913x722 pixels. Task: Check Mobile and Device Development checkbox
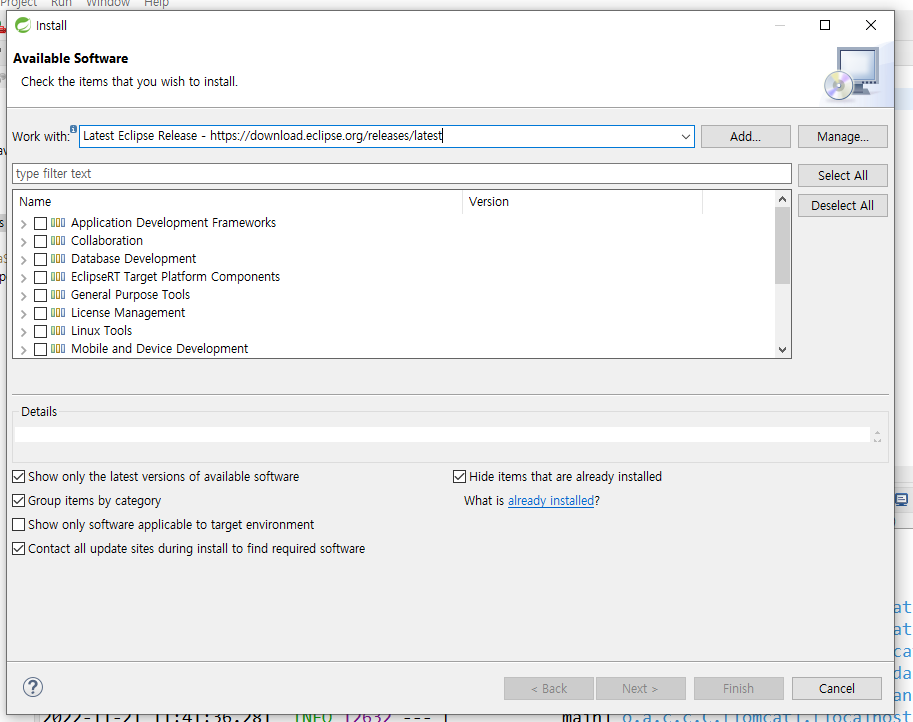40,349
